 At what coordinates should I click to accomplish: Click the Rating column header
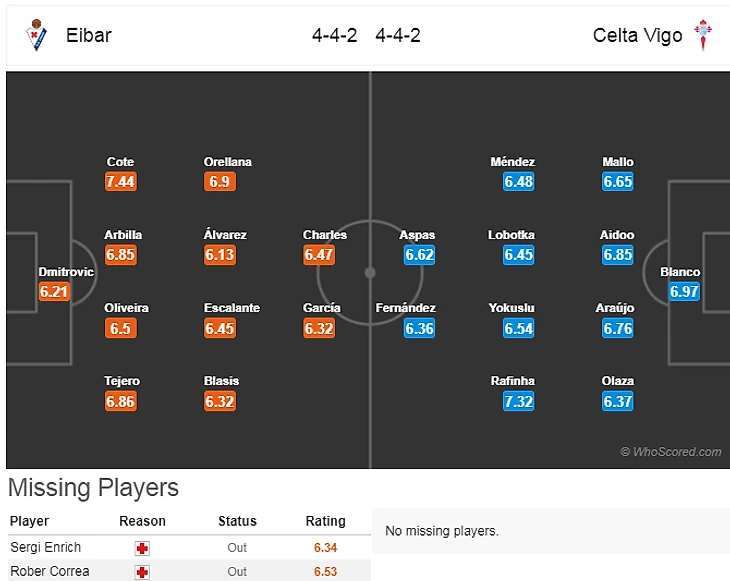[x=325, y=521]
